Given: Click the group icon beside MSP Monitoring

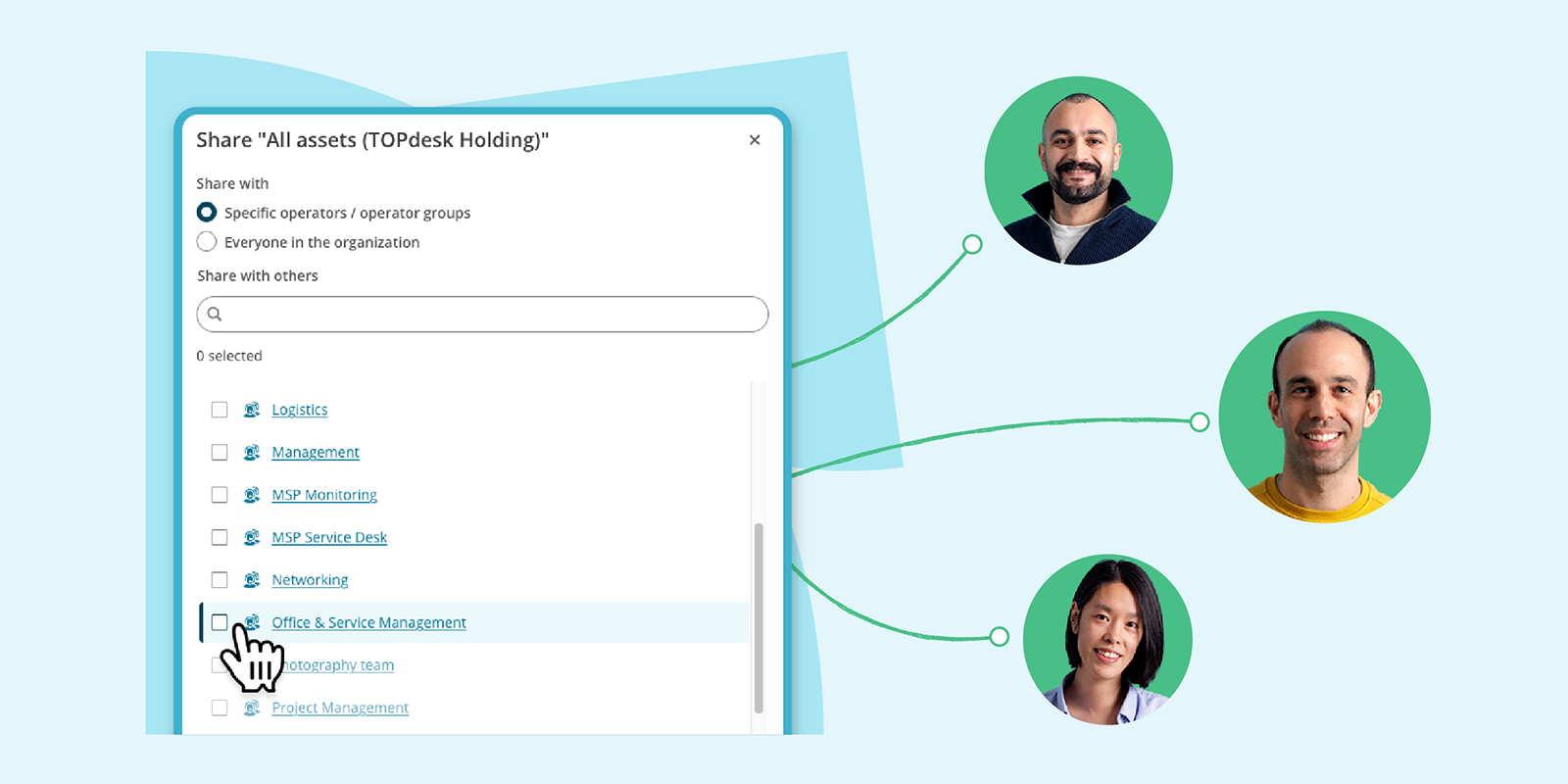Looking at the screenshot, I should (252, 495).
